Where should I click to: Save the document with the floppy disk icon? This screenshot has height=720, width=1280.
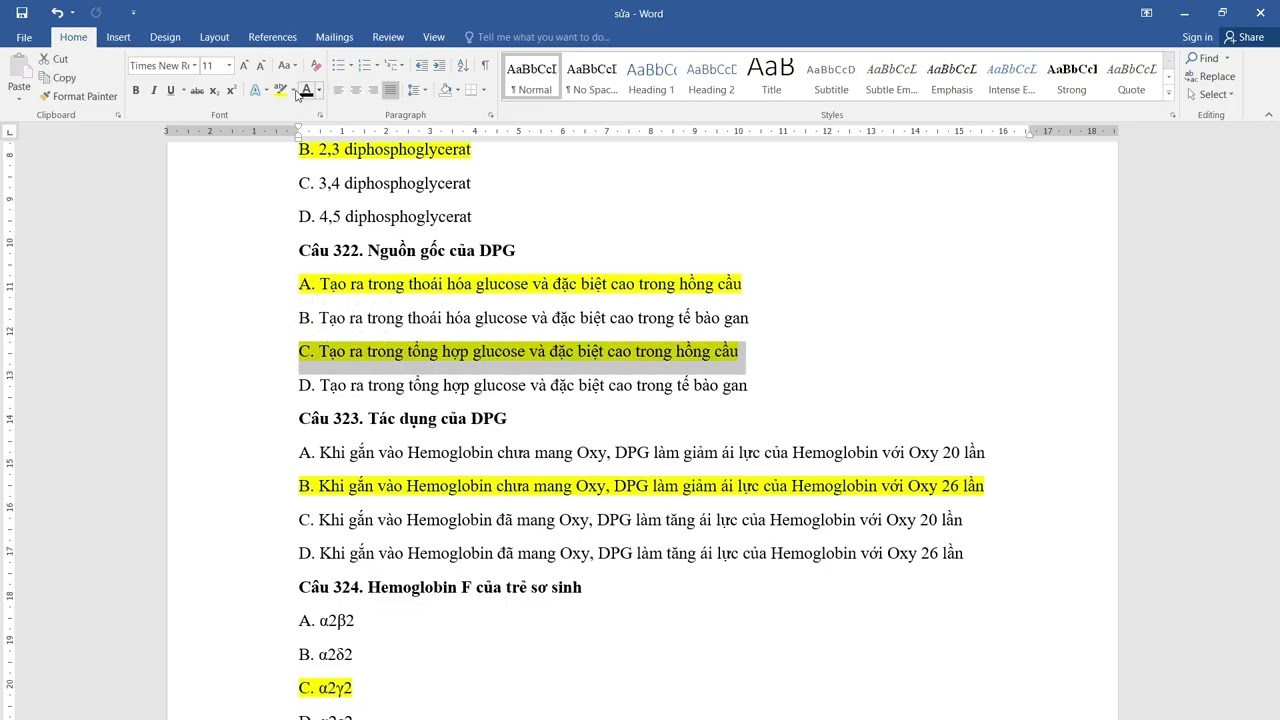click(x=22, y=13)
